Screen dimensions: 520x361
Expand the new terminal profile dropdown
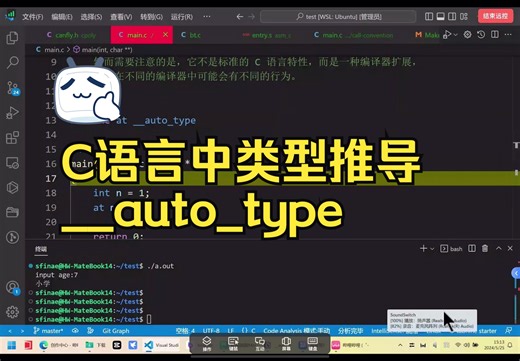(x=432, y=249)
